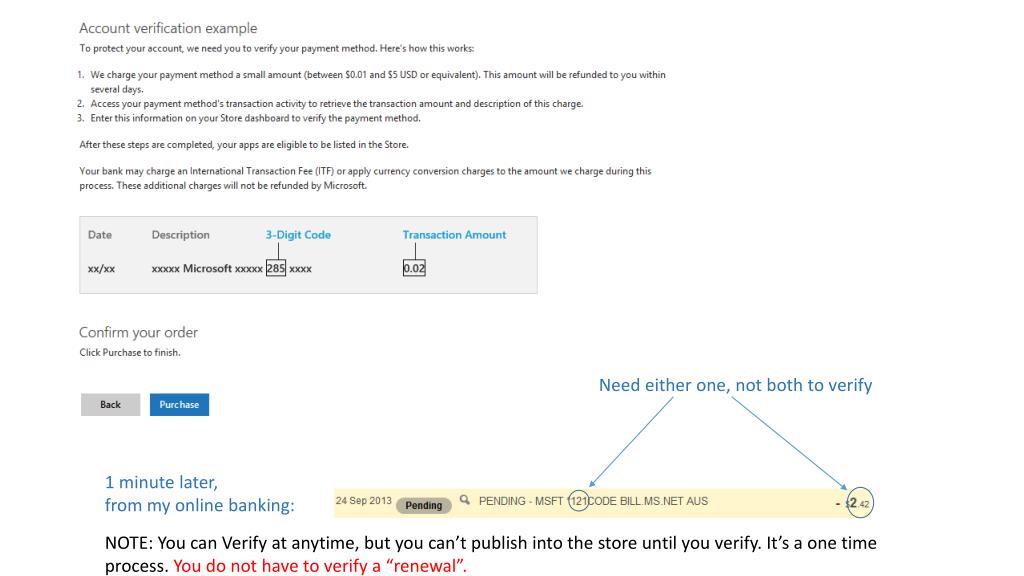Click the xx/xx date placeholder
The width and height of the screenshot is (1024, 576).
pos(101,268)
